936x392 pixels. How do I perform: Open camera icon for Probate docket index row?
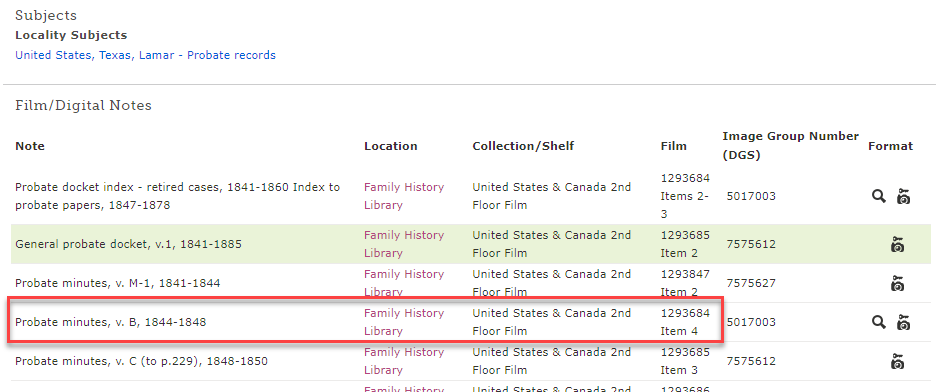(904, 196)
